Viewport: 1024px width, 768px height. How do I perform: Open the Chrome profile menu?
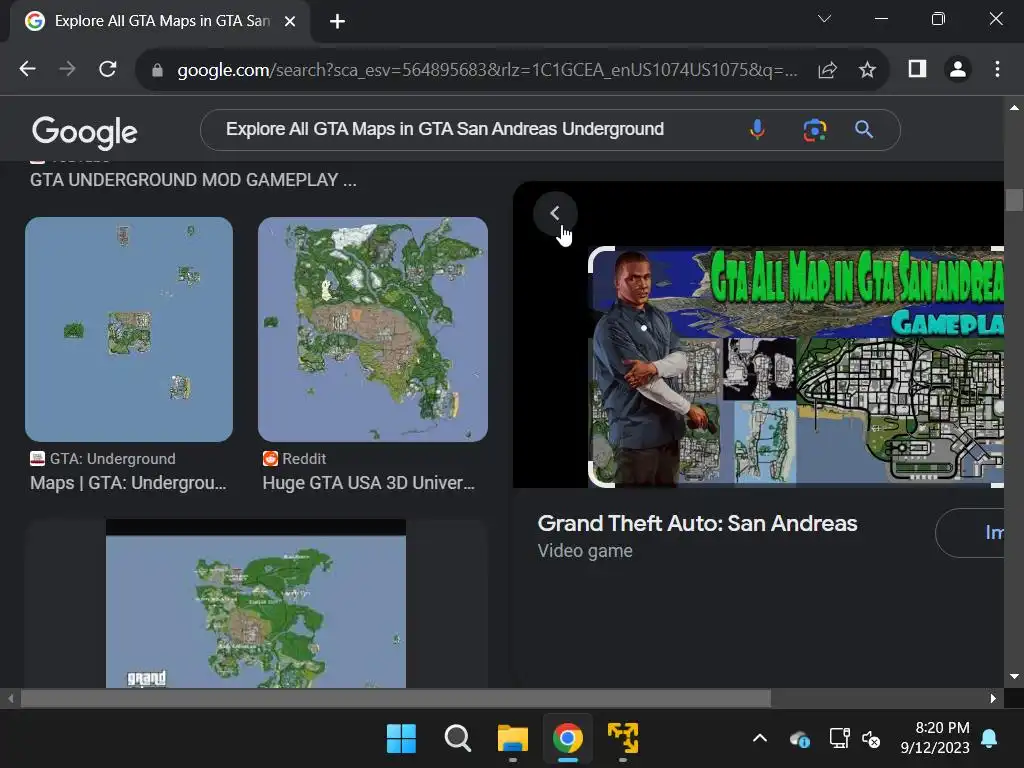click(x=958, y=69)
